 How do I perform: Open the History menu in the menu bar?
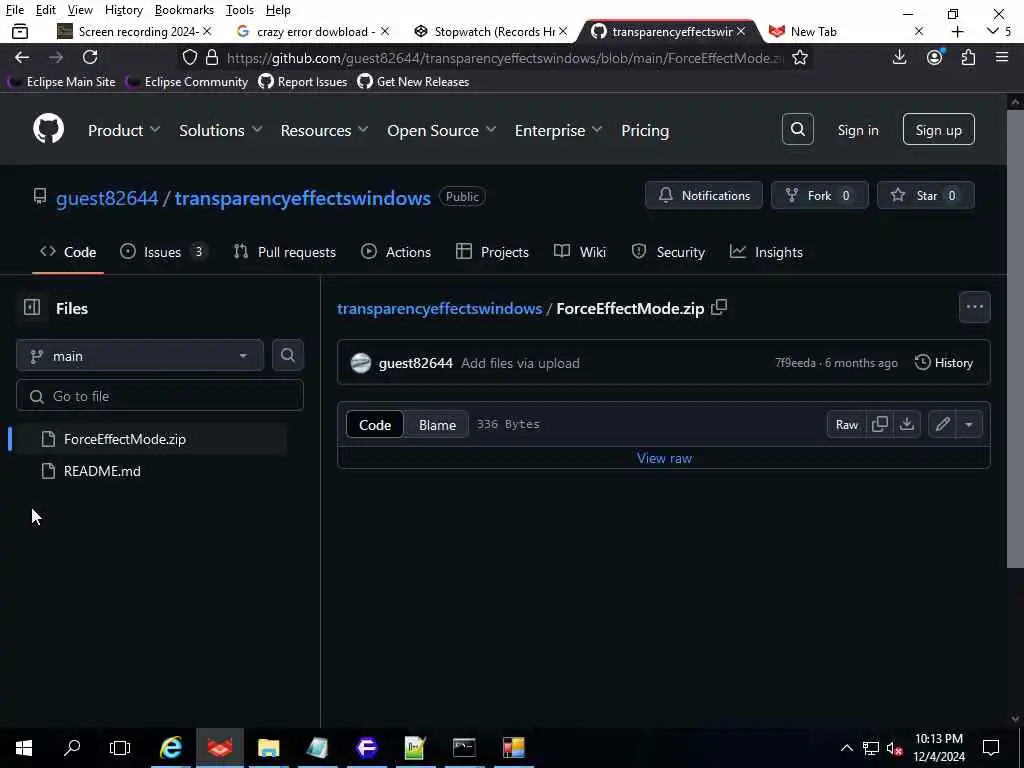click(x=123, y=10)
